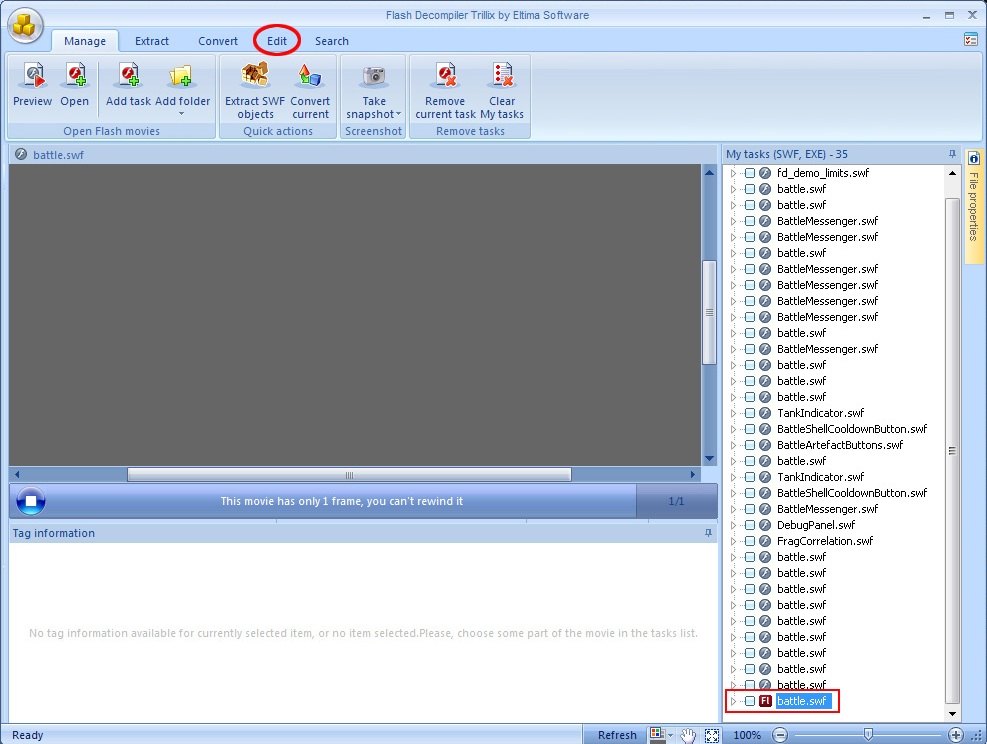Expand the FragCorrelation.swf tree node
Viewport: 987px width, 744px height.
pos(733,541)
